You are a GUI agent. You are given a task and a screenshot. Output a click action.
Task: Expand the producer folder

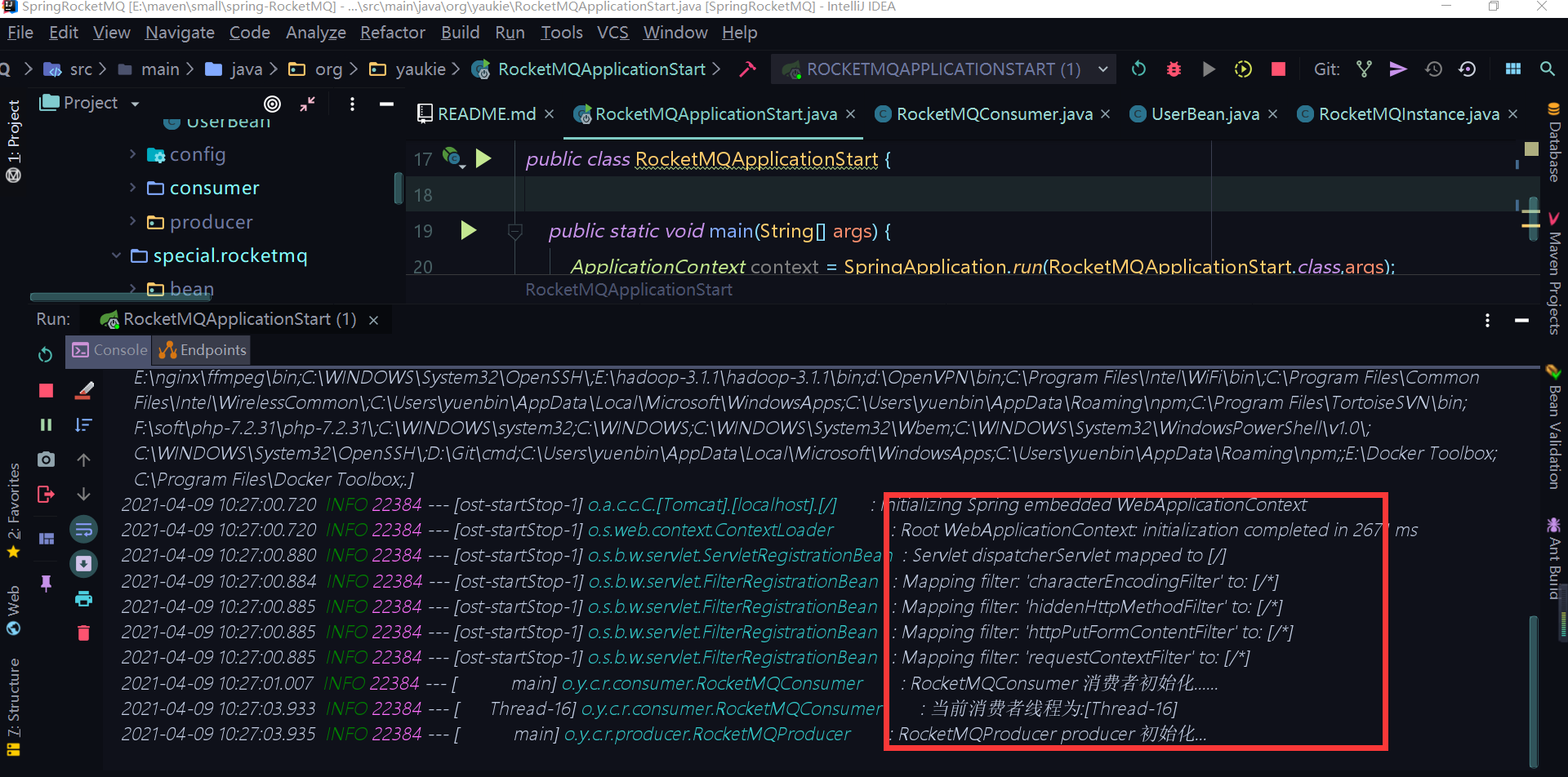click(x=132, y=221)
